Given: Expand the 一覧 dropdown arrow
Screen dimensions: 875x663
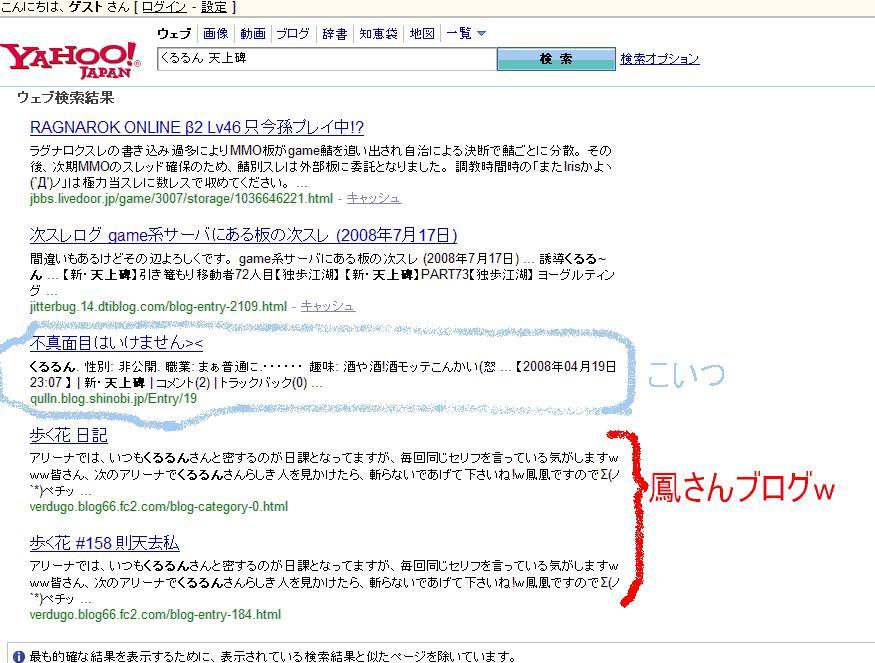Looking at the screenshot, I should 481,34.
